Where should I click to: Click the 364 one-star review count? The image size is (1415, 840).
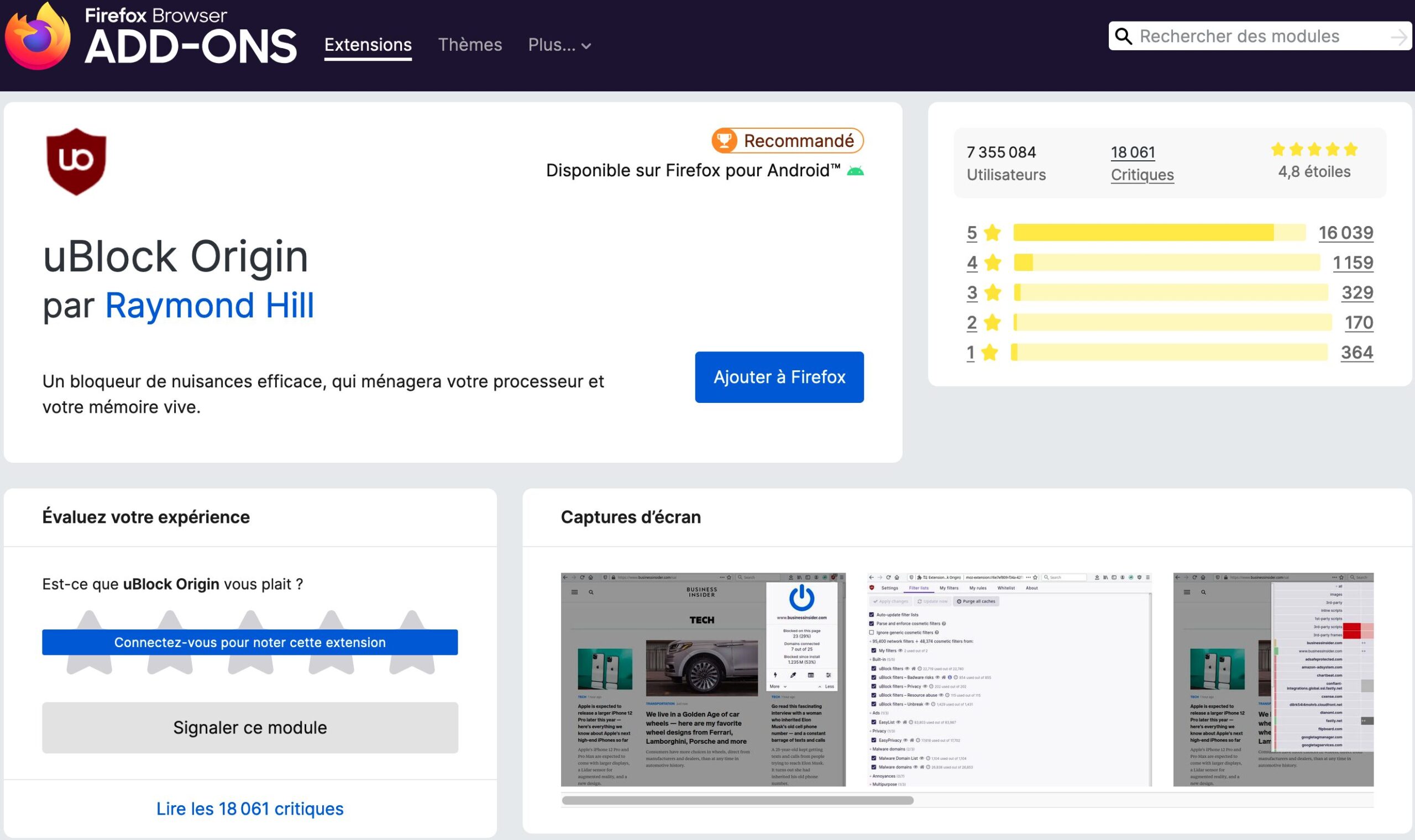point(1358,353)
